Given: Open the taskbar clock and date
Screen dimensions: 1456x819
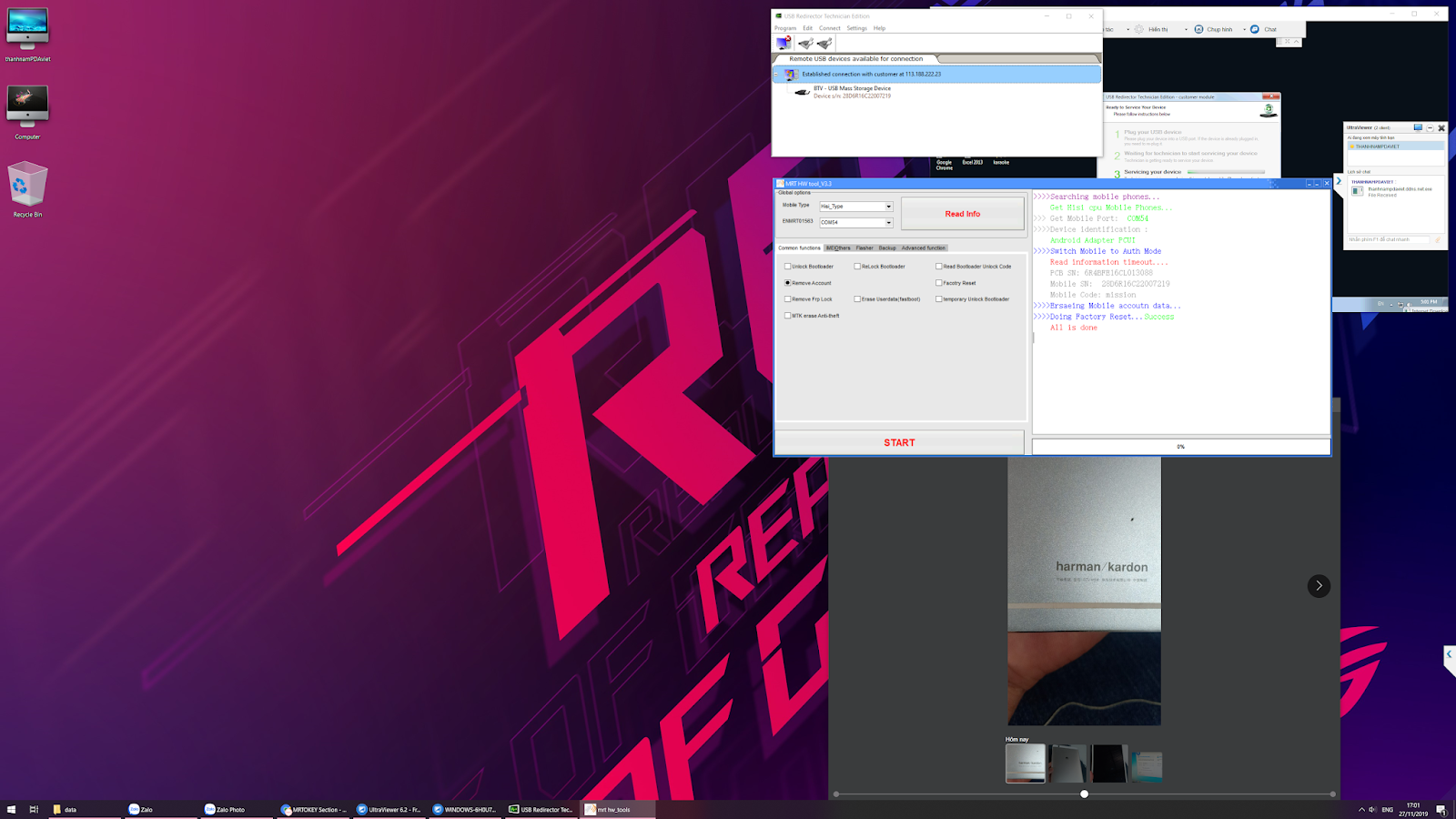Looking at the screenshot, I should tap(1413, 810).
